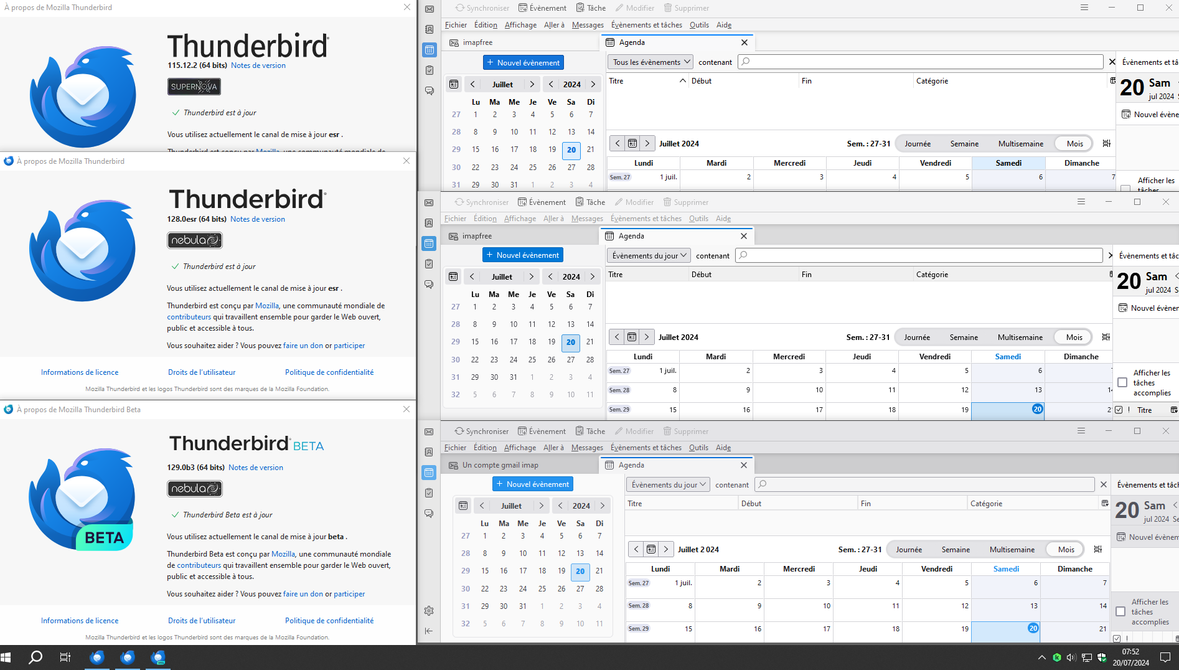This screenshot has height=670, width=1179.
Task: Click 'Nouvel évènement' button in Beta window
Action: pyautogui.click(x=532, y=484)
